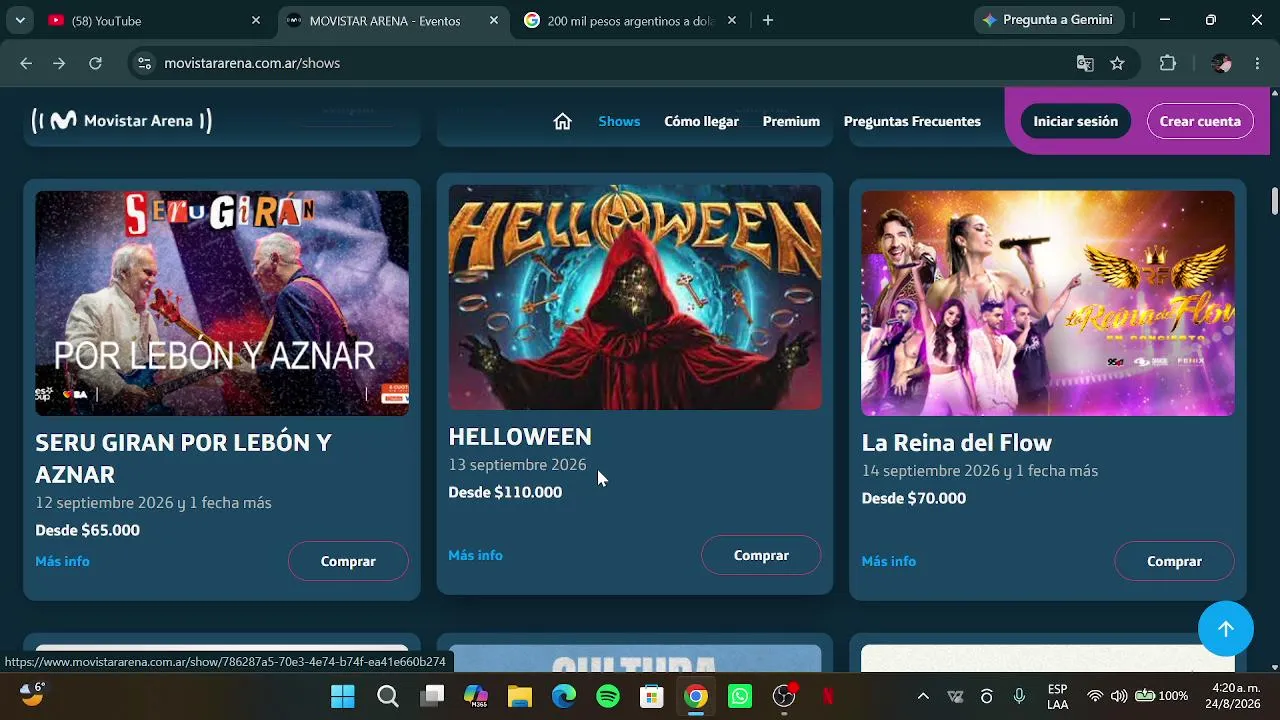Image resolution: width=1280 pixels, height=720 pixels.
Task: Open Task View on the taskbar
Action: [x=432, y=696]
